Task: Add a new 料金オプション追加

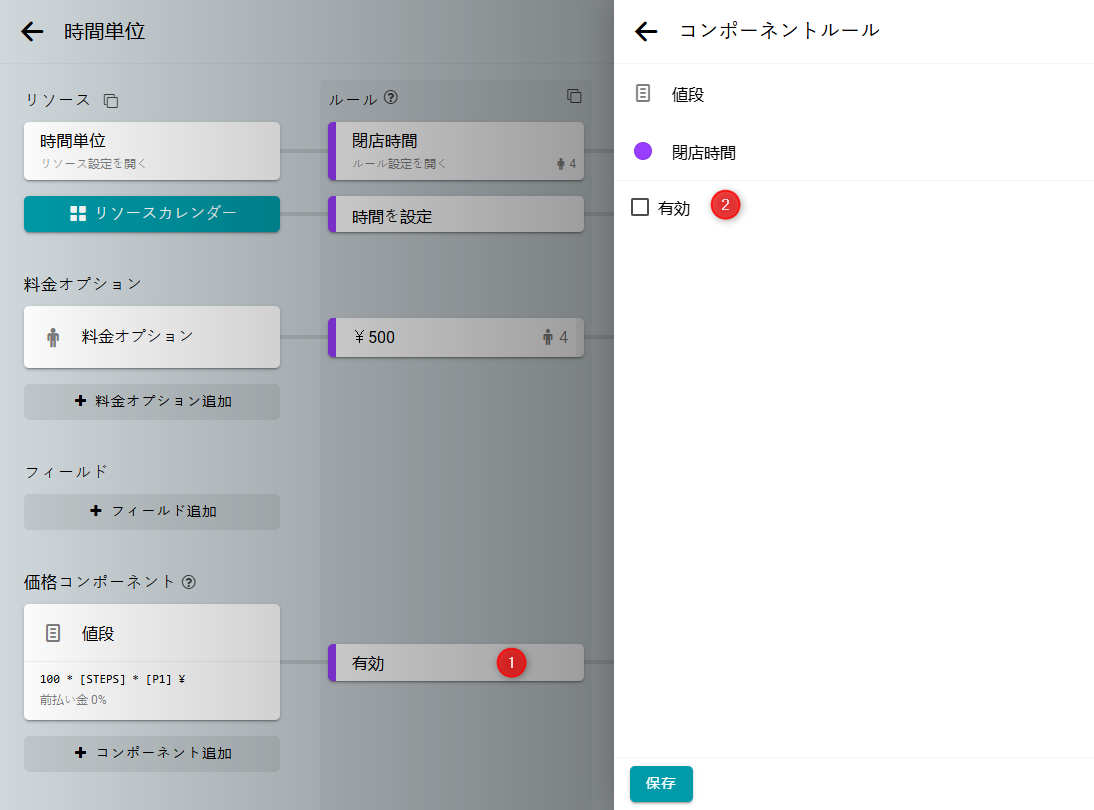Action: (x=152, y=401)
